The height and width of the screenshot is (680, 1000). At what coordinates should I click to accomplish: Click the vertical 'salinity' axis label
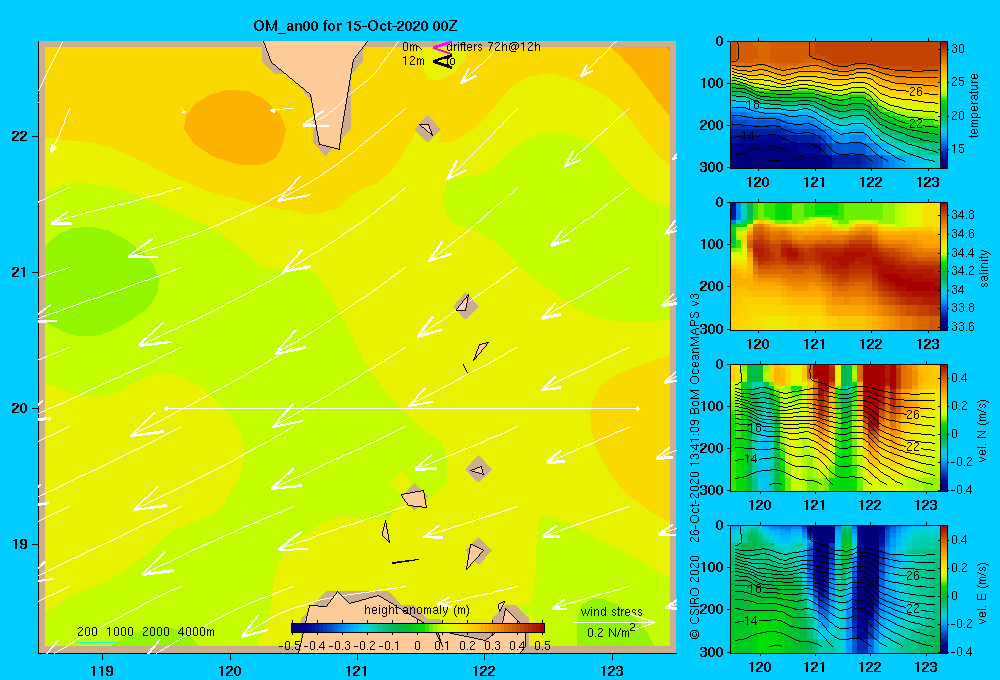[x=984, y=268]
